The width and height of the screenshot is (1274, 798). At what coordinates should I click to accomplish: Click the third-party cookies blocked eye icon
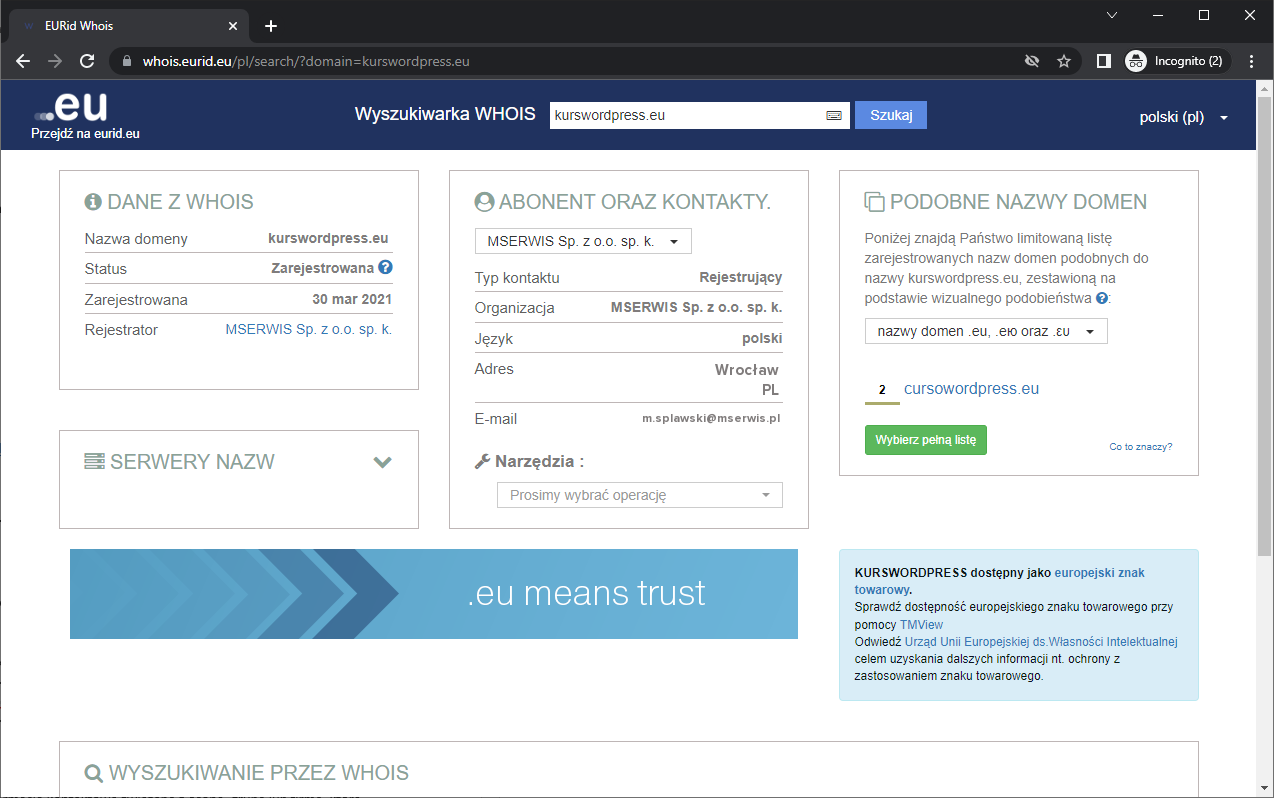(x=1032, y=61)
